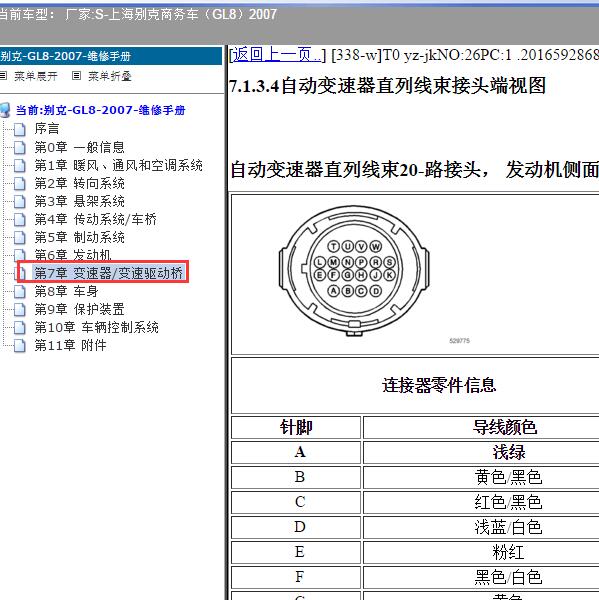This screenshot has height=600, width=599.
Task: Click the page icon next to 第4章
Action: (x=20, y=220)
